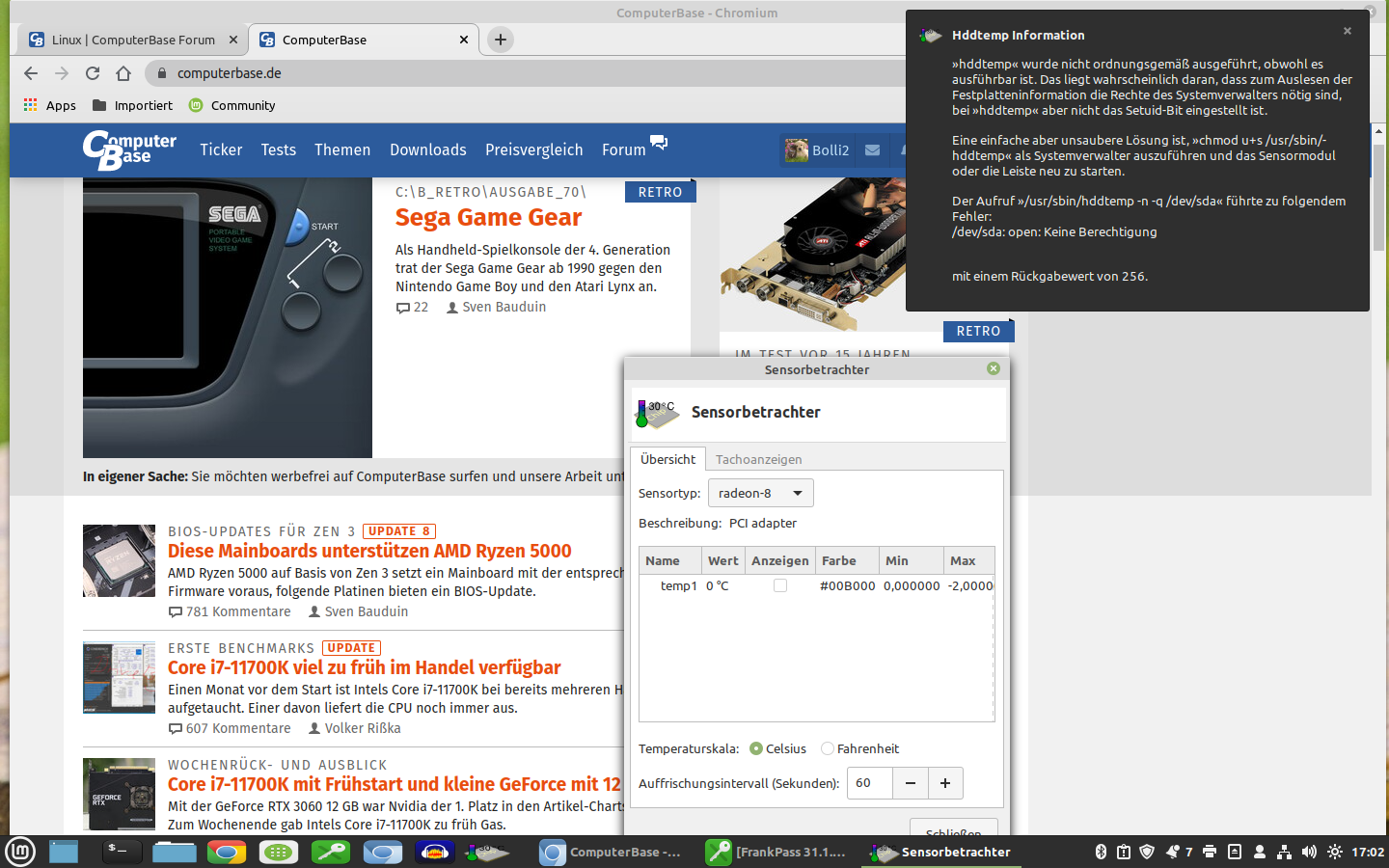
Task: Open the Sega Game Gear article
Action: 488,218
